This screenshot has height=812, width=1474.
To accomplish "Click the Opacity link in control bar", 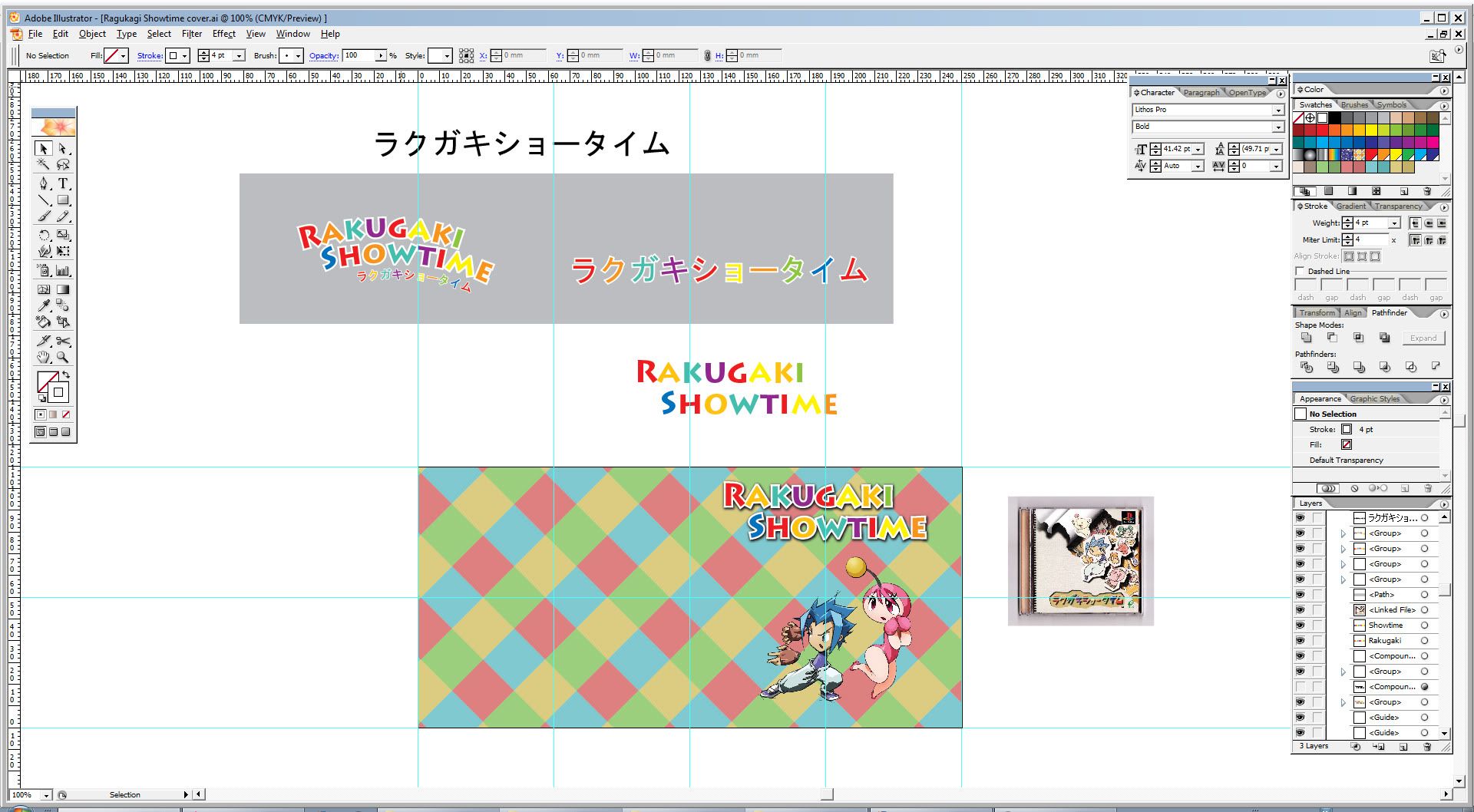I will [x=324, y=56].
